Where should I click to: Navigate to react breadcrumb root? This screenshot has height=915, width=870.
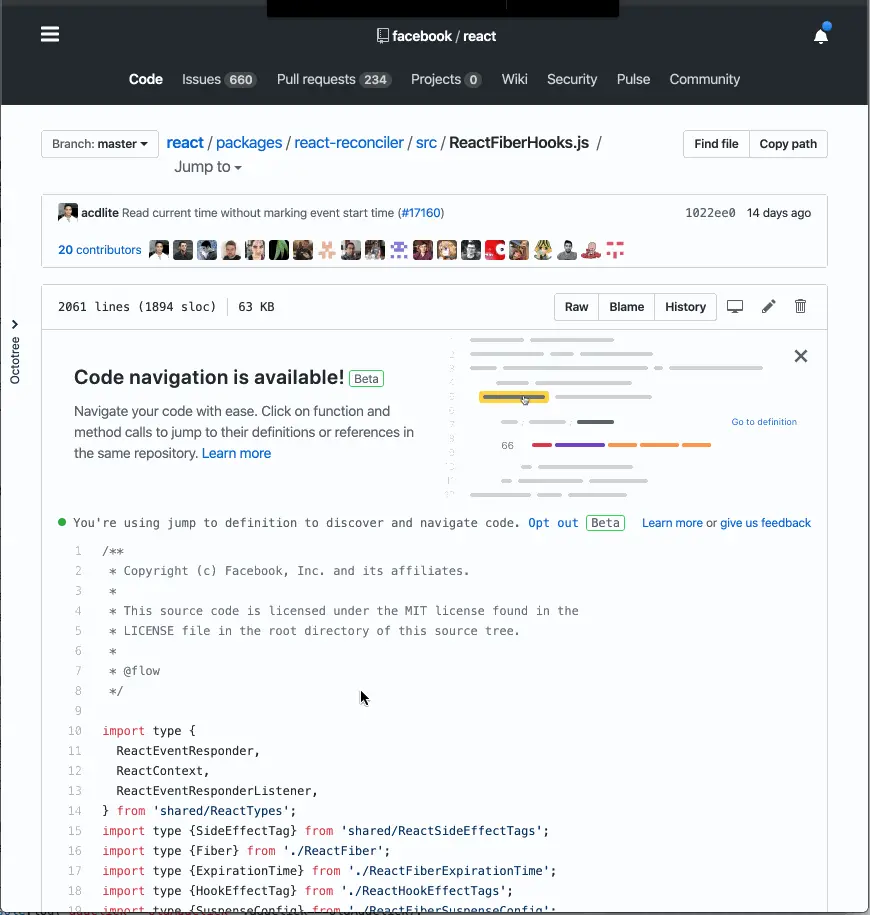(185, 143)
